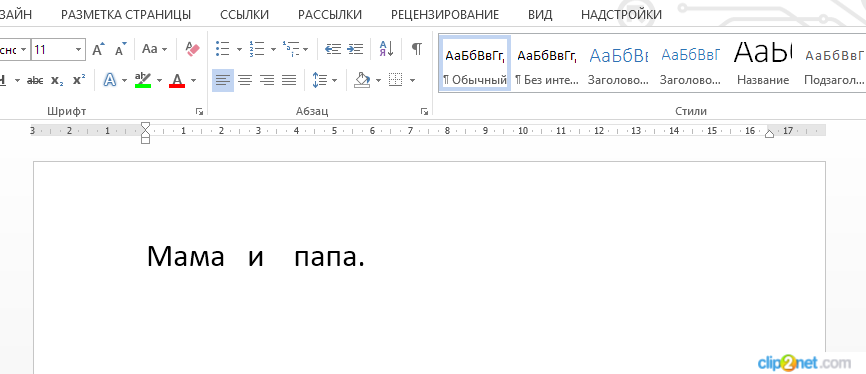Open the multilevel list dropdown arrow

306,49
